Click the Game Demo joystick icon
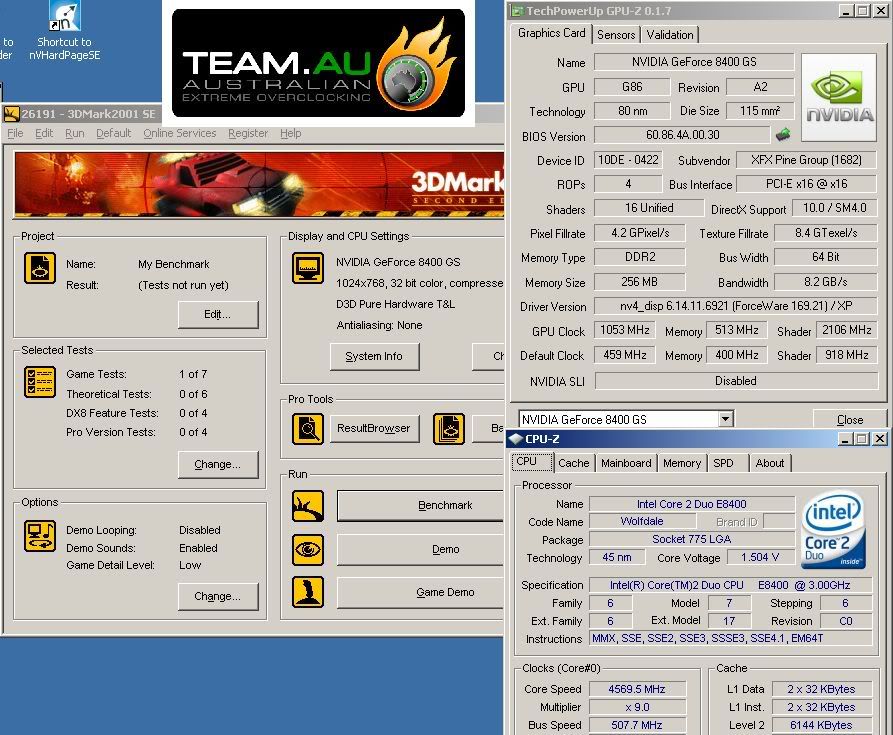This screenshot has width=893, height=735. tap(308, 592)
